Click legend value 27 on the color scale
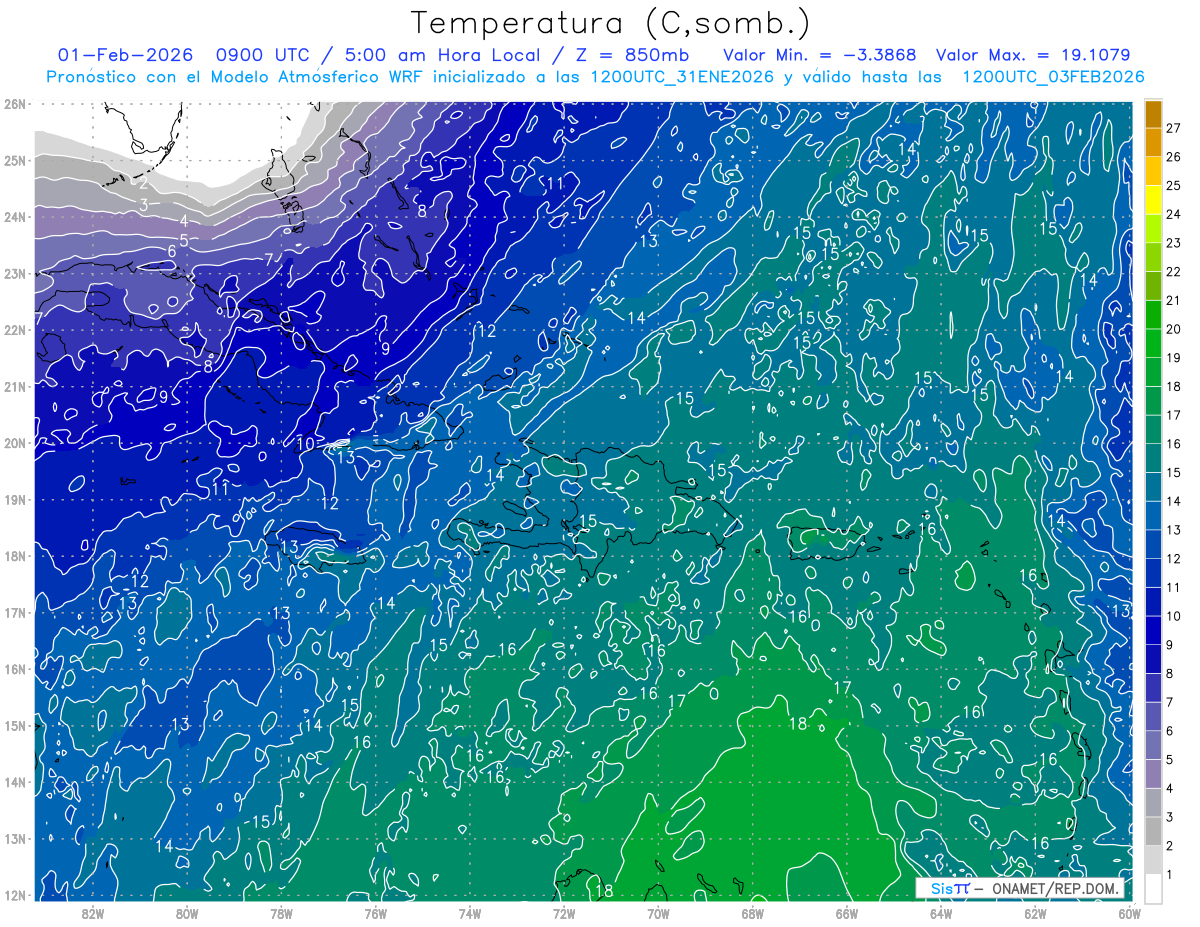This screenshot has width=1200, height=927. pyautogui.click(x=1174, y=128)
